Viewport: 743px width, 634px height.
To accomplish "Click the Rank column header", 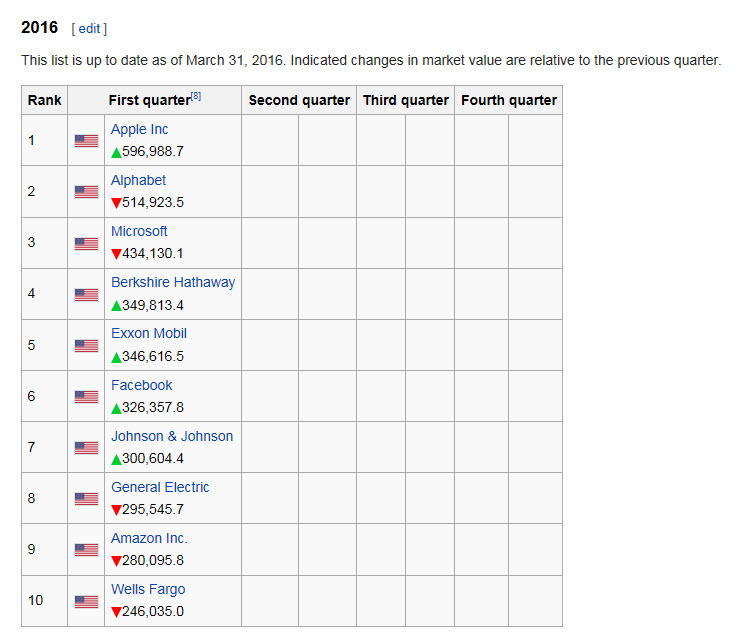I will point(45,100).
